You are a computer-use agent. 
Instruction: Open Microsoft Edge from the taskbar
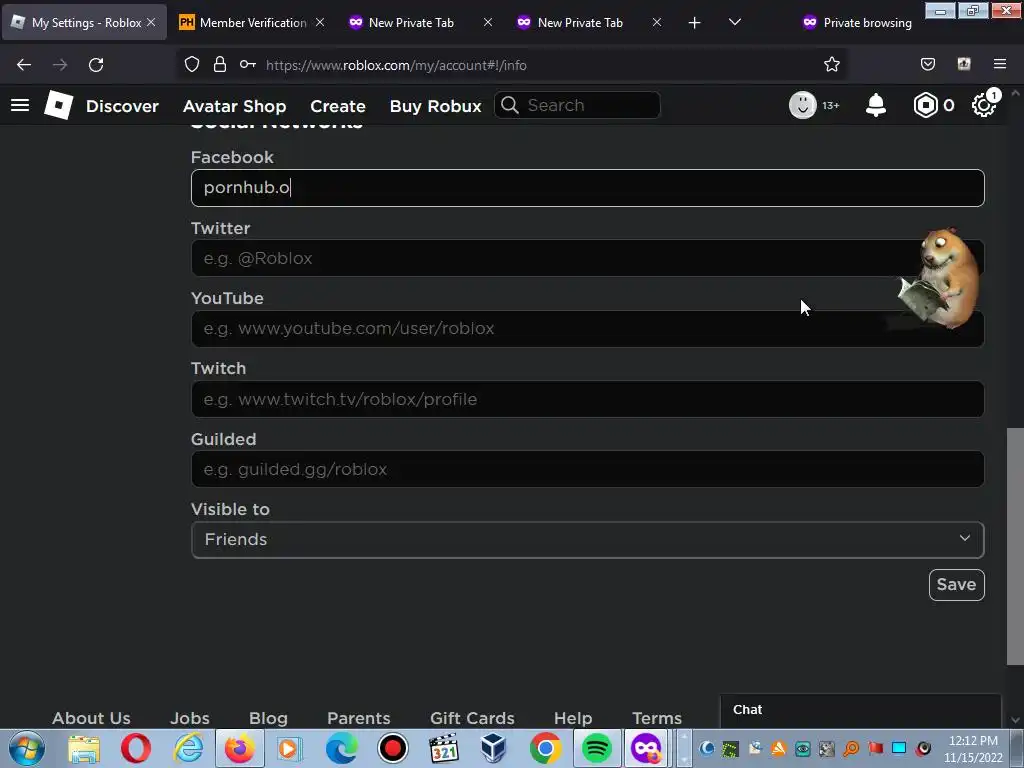click(342, 748)
